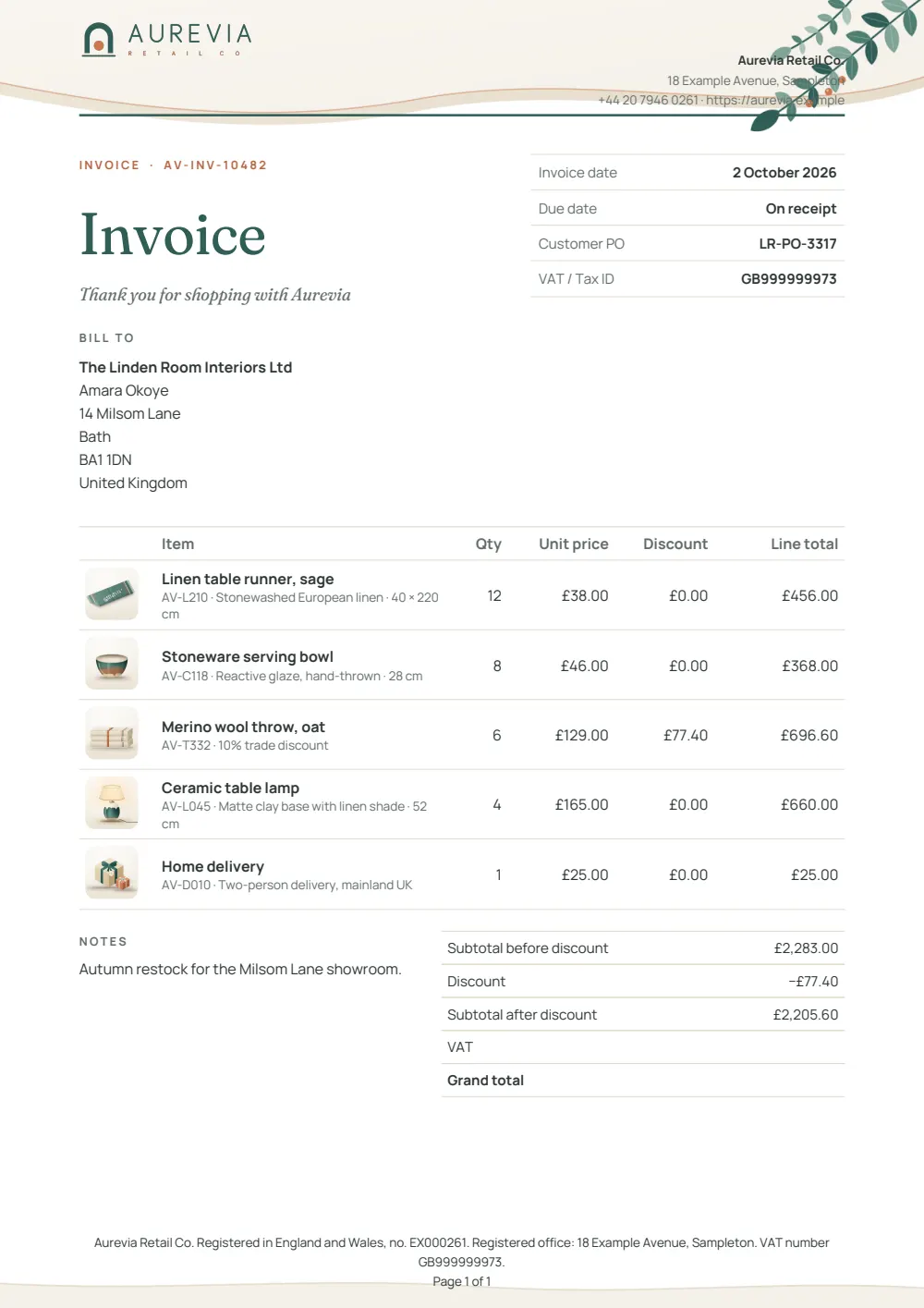This screenshot has width=924, height=1308.
Task: Click the Invoice date label
Action: click(x=577, y=173)
